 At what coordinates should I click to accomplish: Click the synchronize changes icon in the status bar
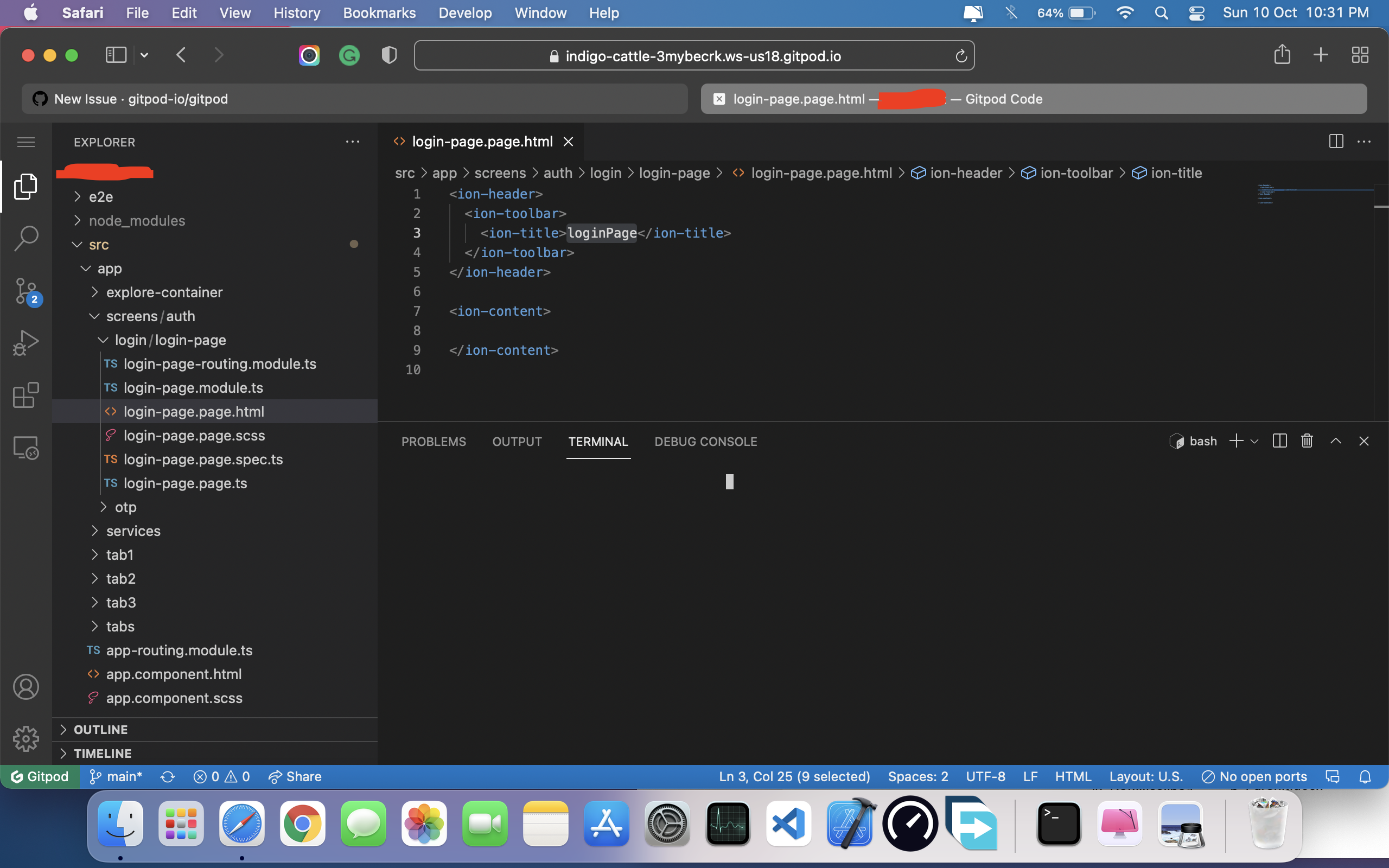[x=168, y=777]
